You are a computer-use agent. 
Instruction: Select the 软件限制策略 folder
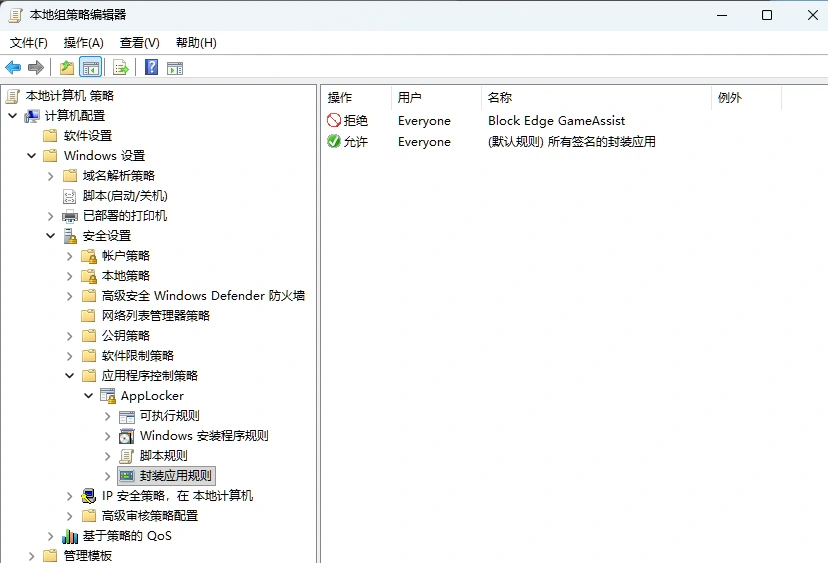click(137, 356)
